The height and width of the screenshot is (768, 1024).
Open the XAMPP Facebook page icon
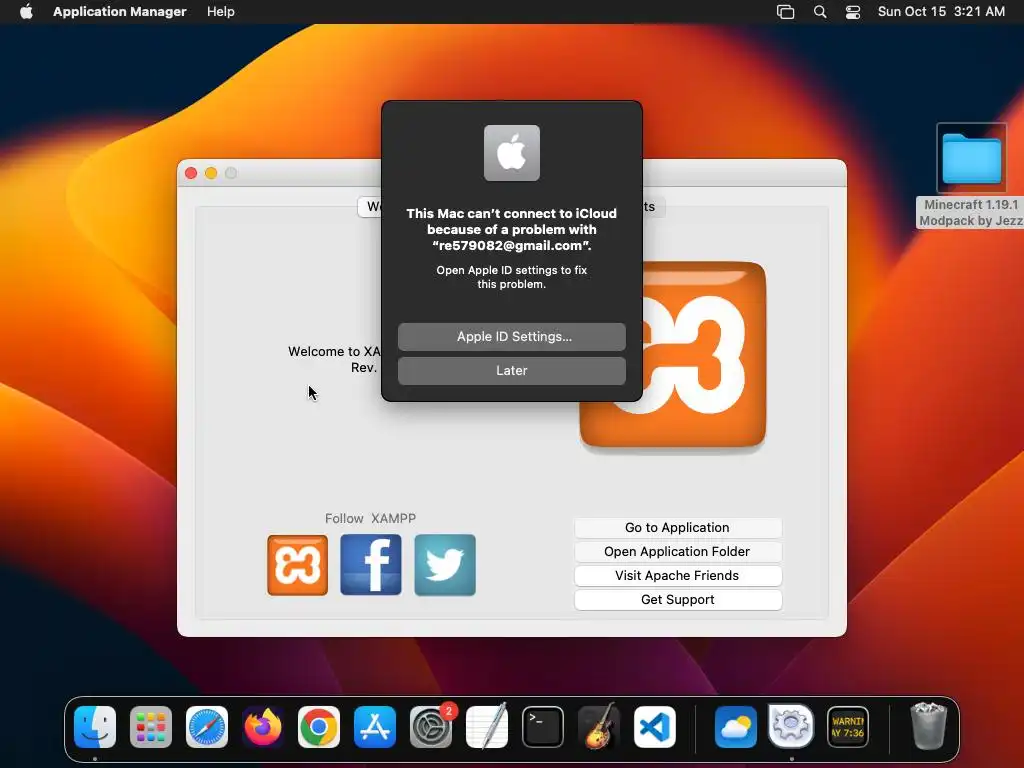(x=371, y=565)
